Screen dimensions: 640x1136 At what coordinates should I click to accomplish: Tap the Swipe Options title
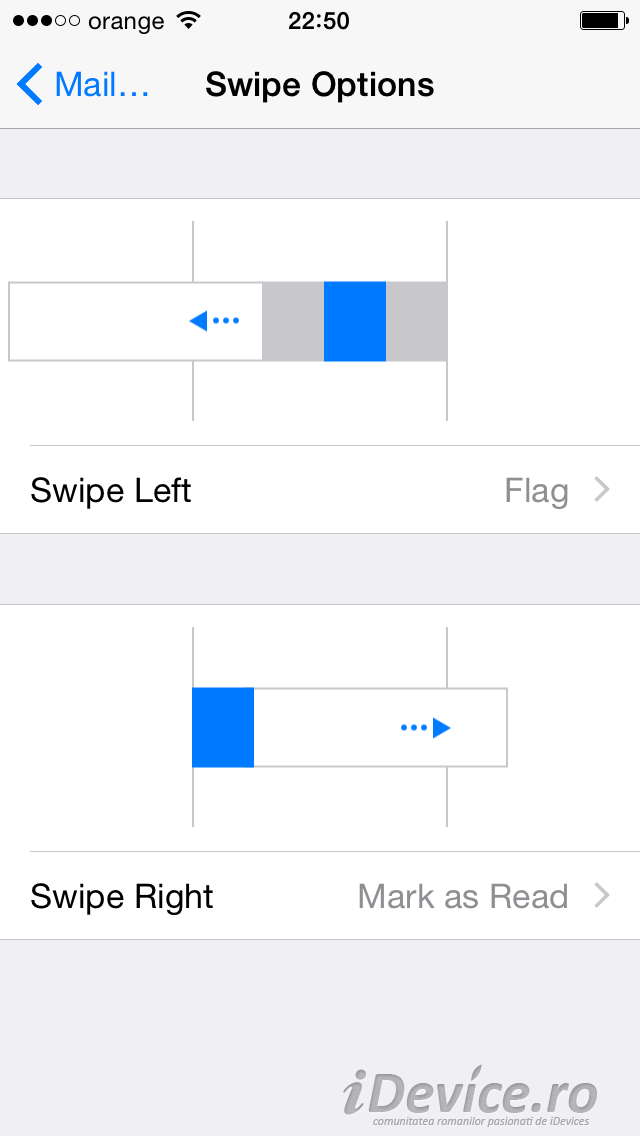point(320,85)
